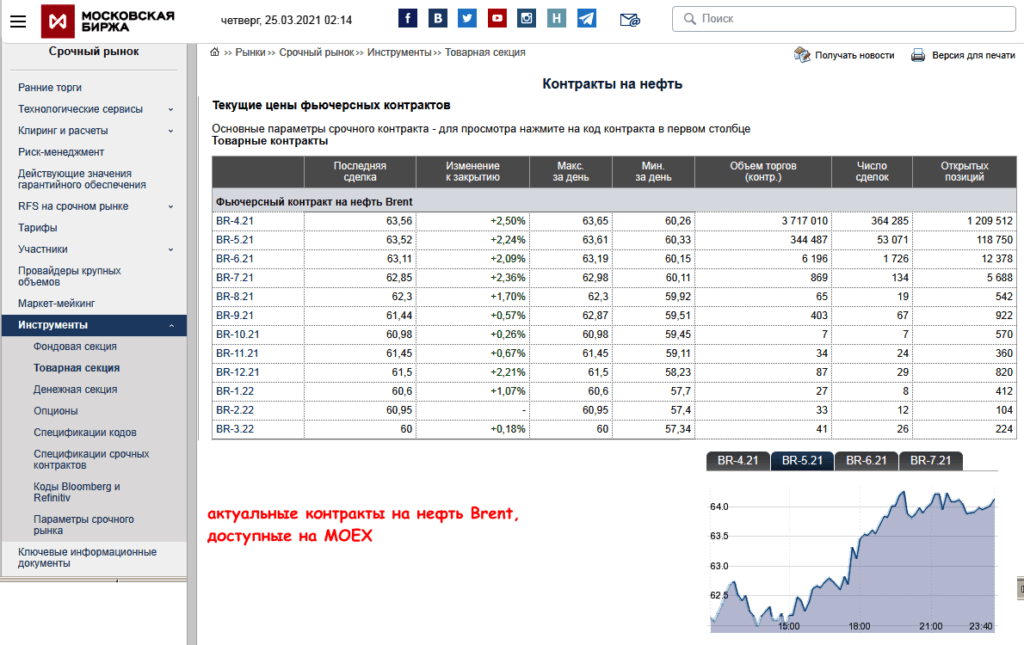Select Опционы in the sidebar
The image size is (1024, 645).
[x=58, y=410]
